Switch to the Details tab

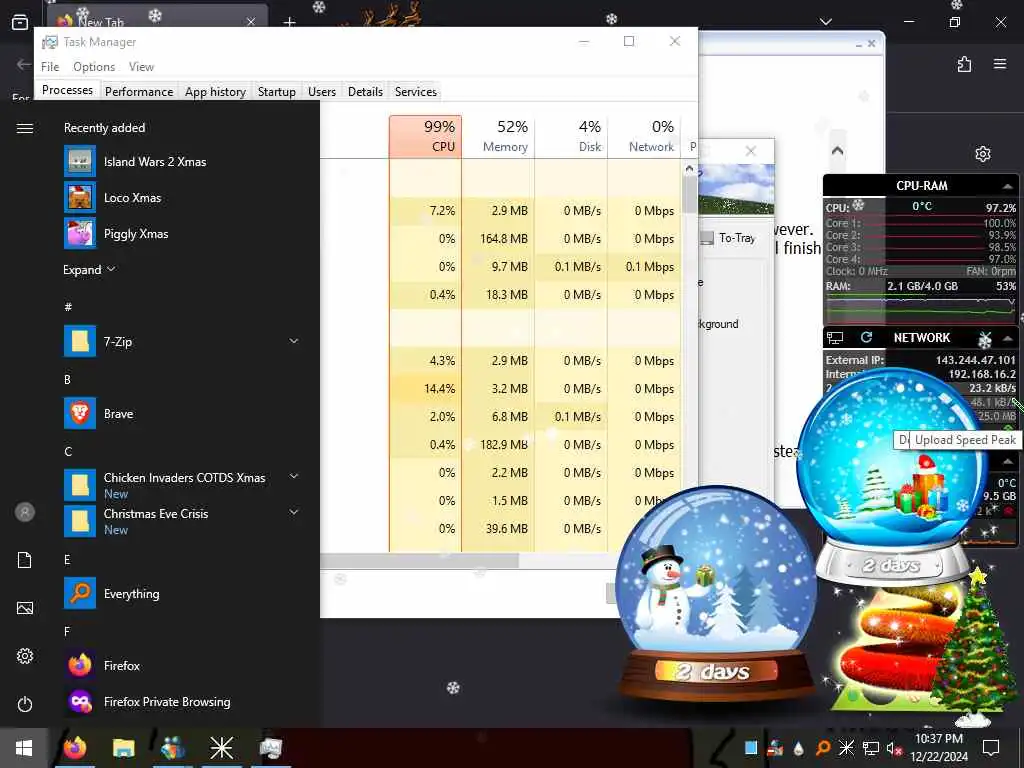(365, 91)
